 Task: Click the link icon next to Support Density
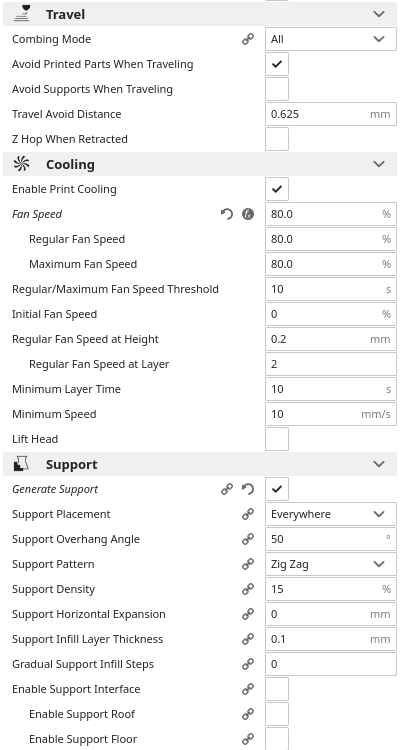click(x=248, y=589)
